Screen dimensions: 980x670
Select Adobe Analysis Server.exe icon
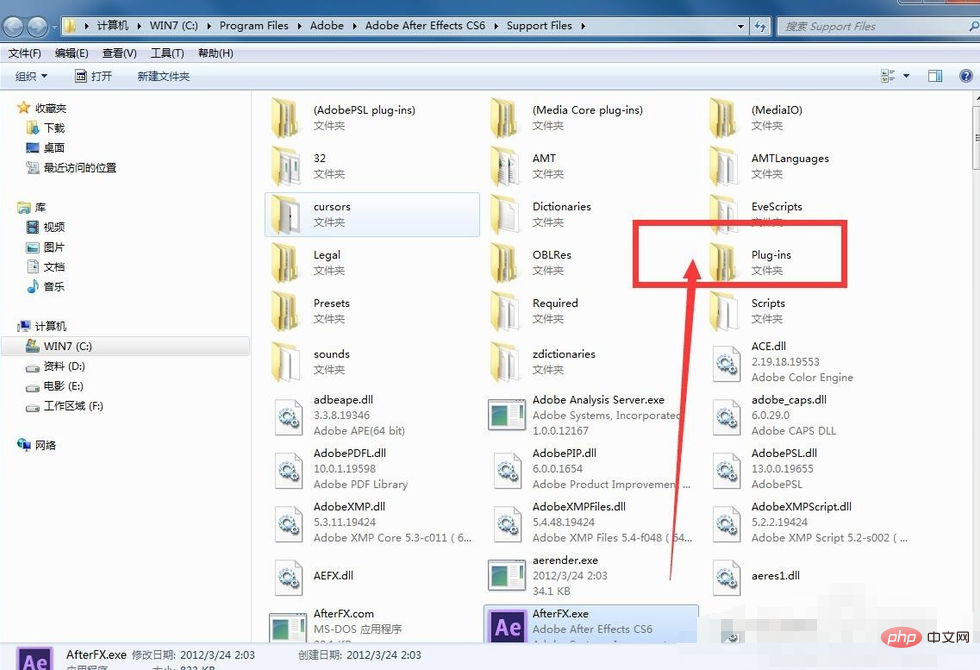(506, 415)
